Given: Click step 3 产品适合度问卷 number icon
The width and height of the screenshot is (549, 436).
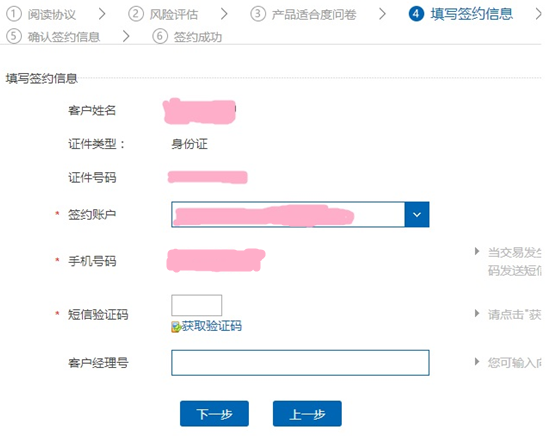Looking at the screenshot, I should [x=258, y=14].
